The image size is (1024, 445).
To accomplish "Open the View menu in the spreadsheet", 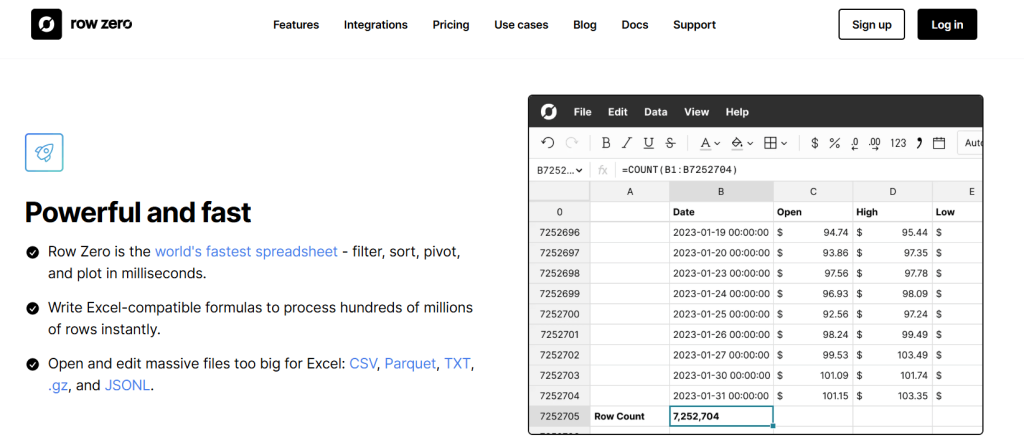I will [x=696, y=112].
